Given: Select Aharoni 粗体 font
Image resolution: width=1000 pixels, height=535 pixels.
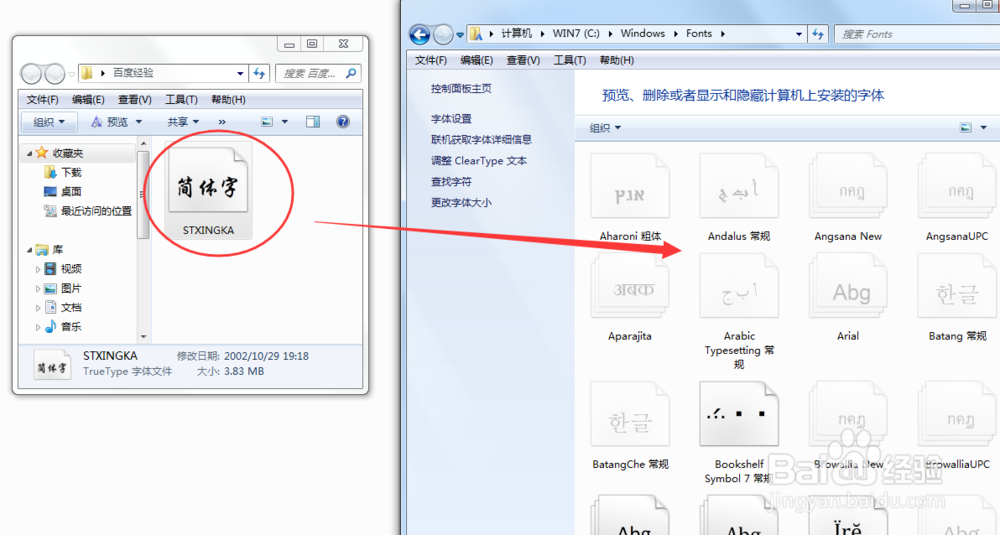Looking at the screenshot, I should tap(630, 199).
